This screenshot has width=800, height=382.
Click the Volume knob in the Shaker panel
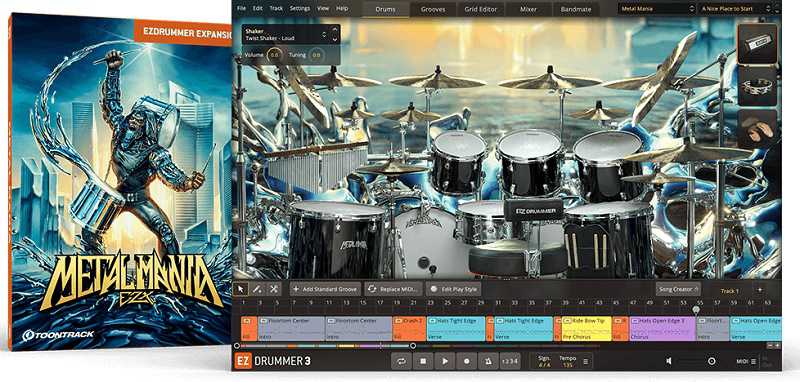(274, 55)
